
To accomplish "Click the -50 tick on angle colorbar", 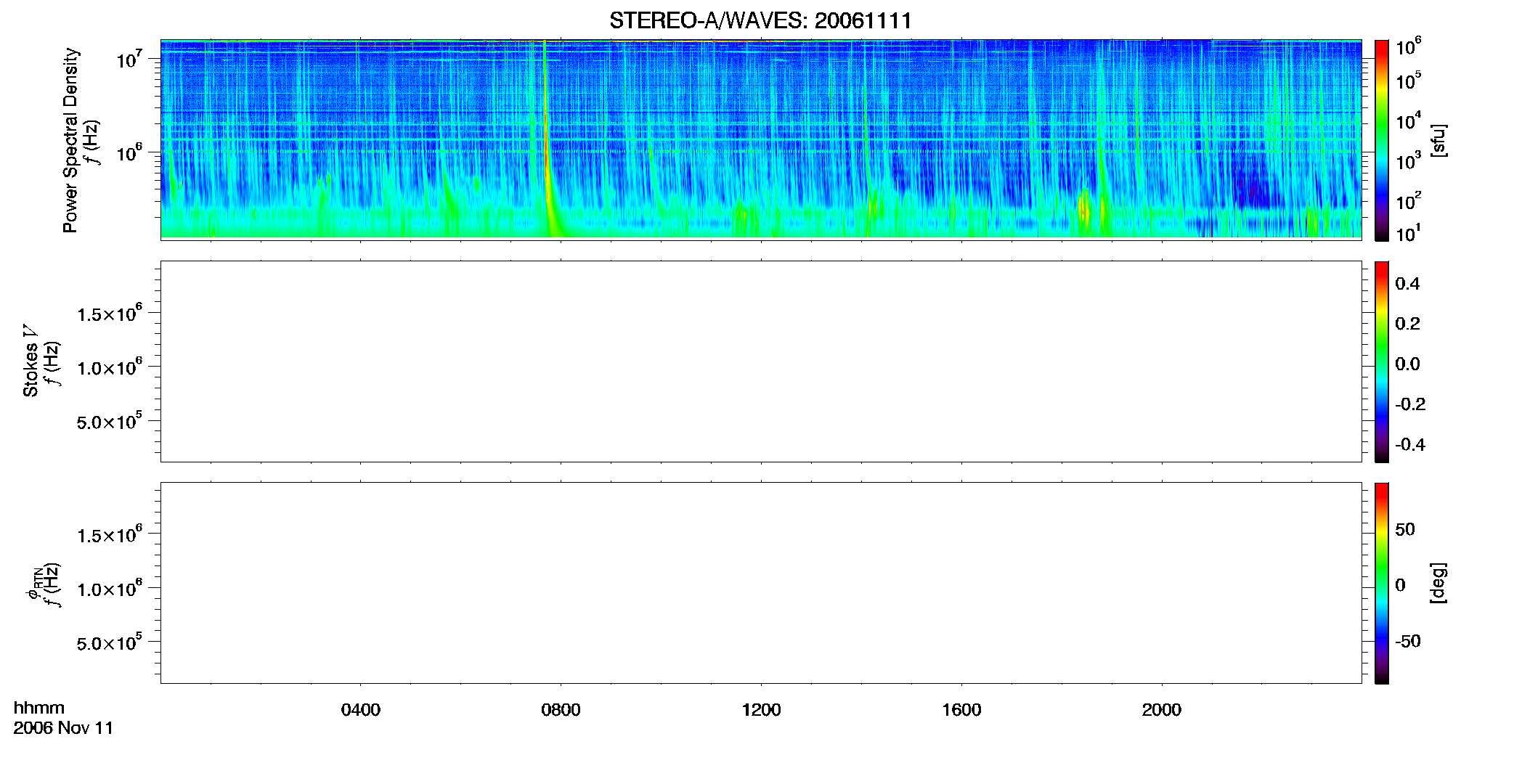I will click(1407, 642).
